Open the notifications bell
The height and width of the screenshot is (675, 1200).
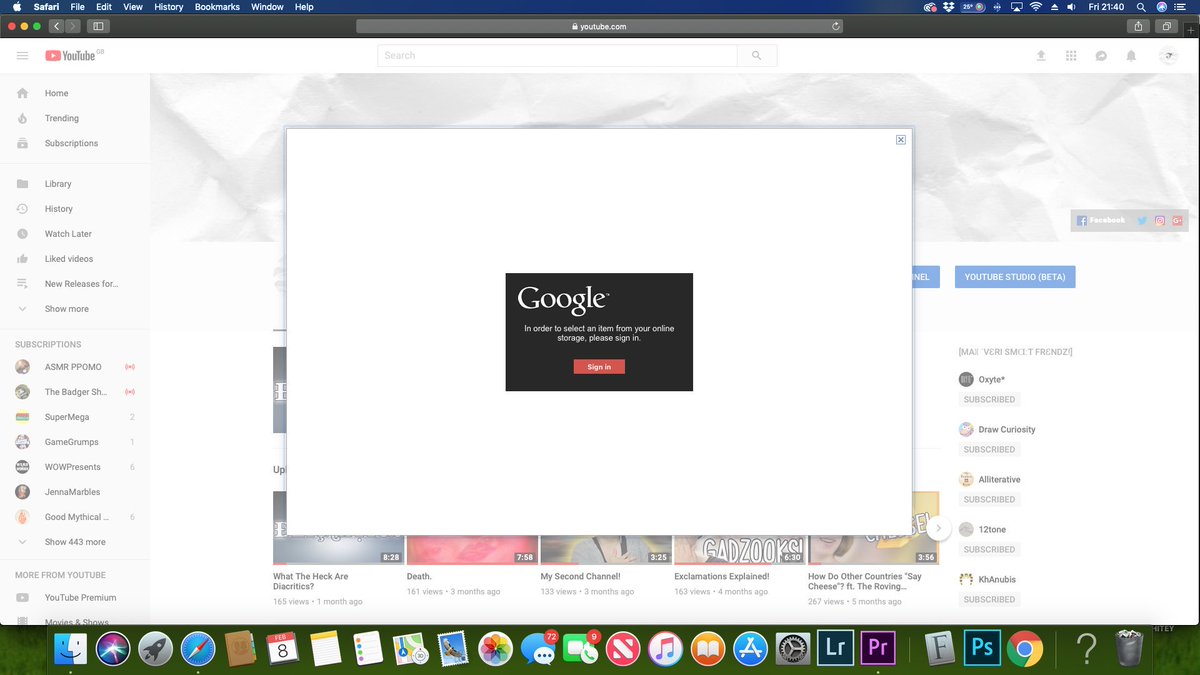(1131, 56)
